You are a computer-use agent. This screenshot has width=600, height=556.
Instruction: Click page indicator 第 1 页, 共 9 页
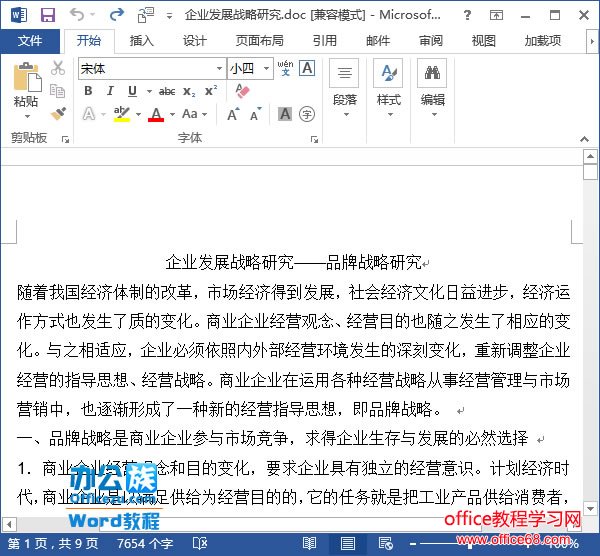[53, 543]
